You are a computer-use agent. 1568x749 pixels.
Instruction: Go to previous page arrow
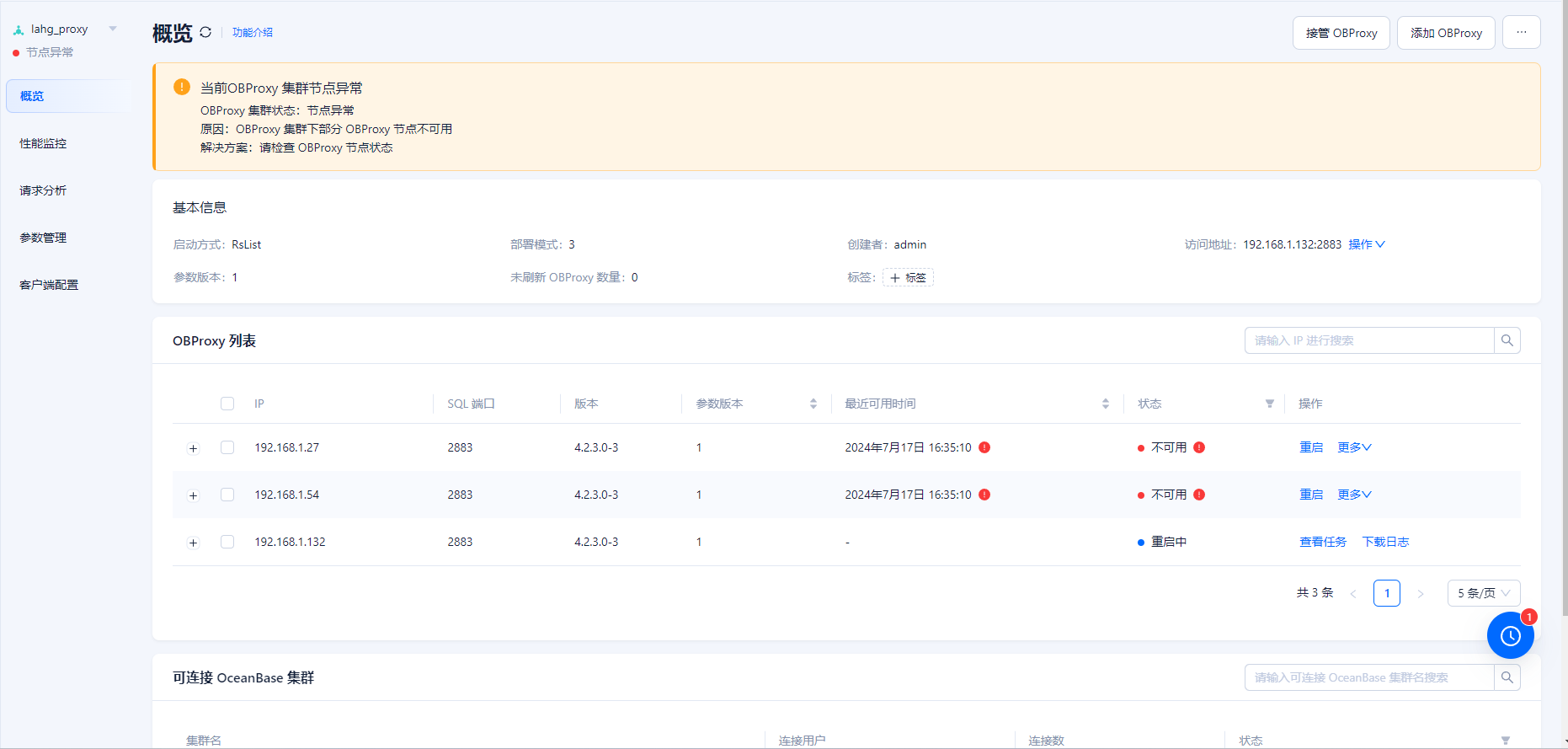[1353, 593]
